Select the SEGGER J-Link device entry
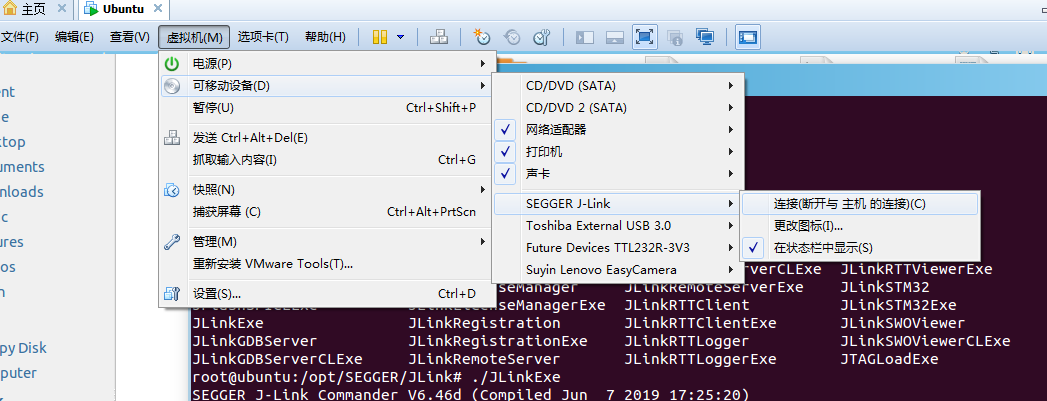Screen dimensions: 1047x401 pos(618,204)
